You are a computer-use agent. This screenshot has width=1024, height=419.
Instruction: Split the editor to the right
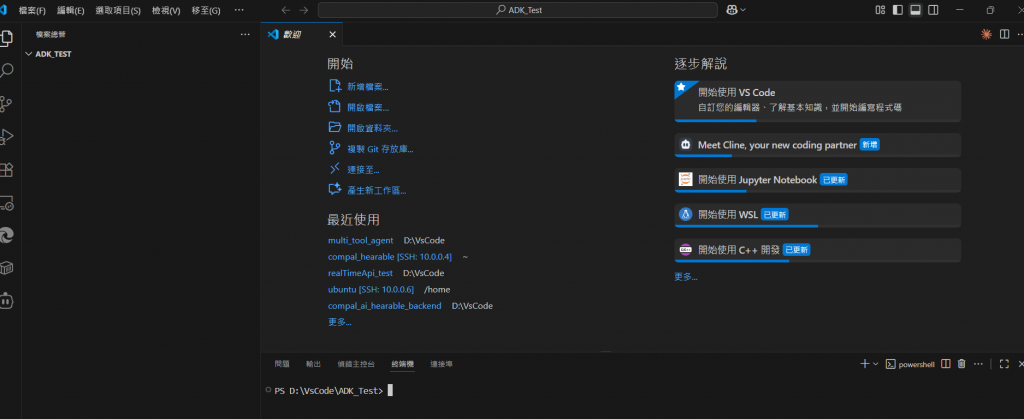point(1004,34)
